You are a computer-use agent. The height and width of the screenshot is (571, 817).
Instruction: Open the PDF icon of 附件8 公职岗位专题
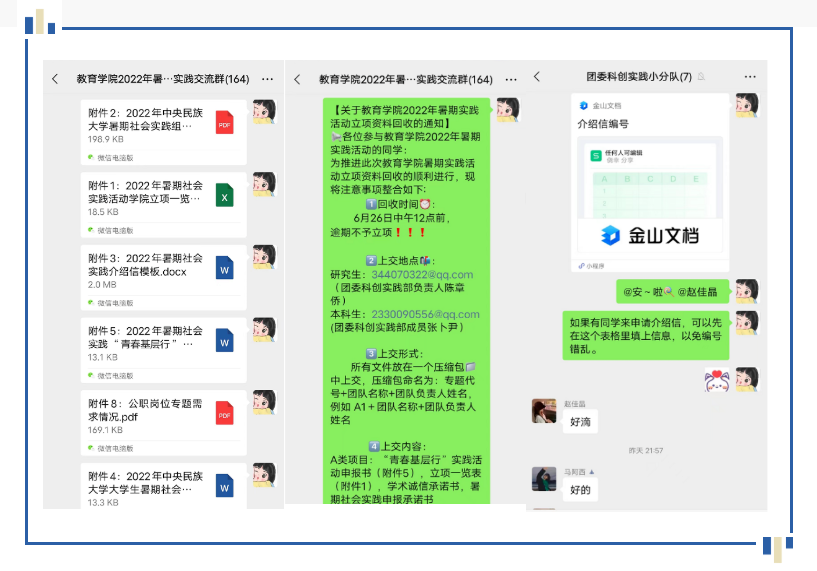pyautogui.click(x=224, y=414)
